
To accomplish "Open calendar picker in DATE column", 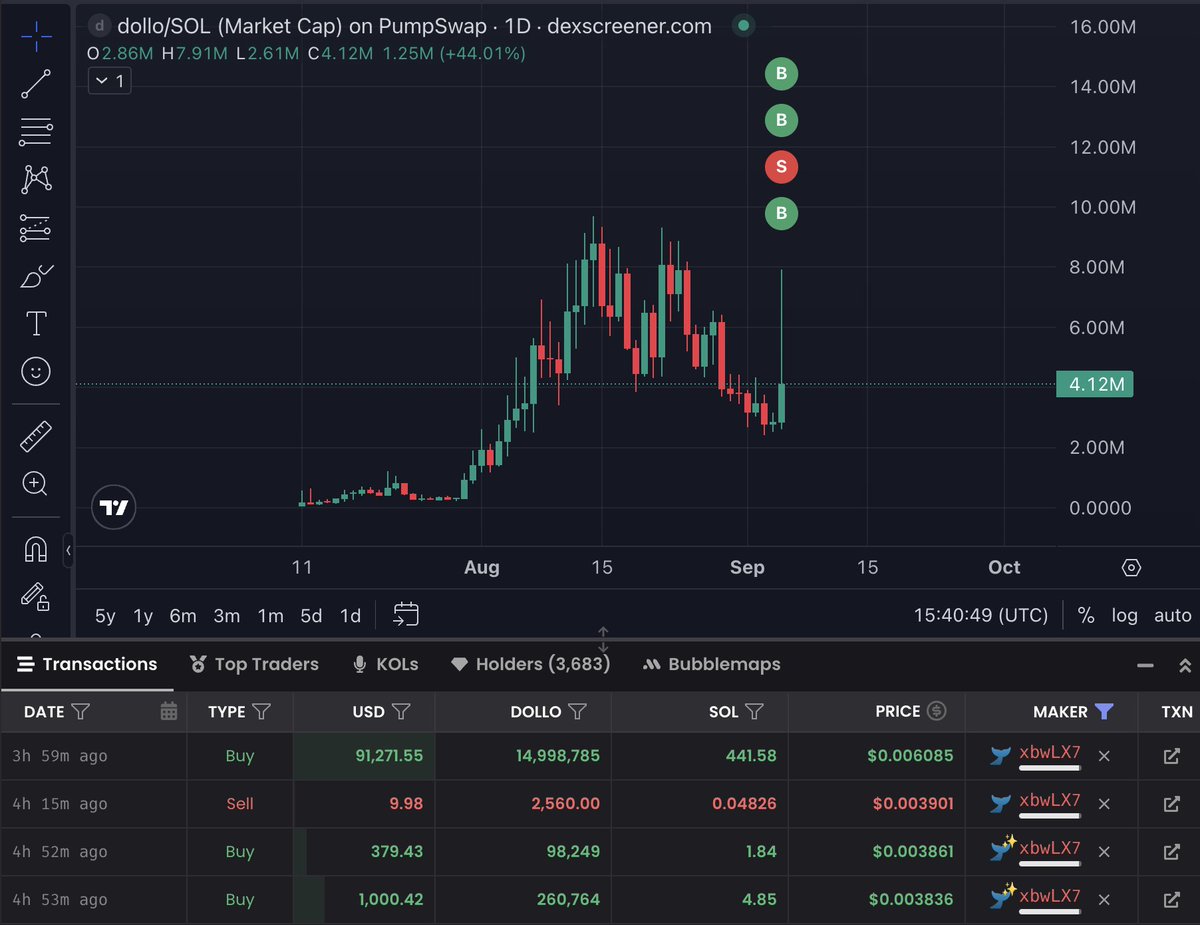I will pos(169,712).
